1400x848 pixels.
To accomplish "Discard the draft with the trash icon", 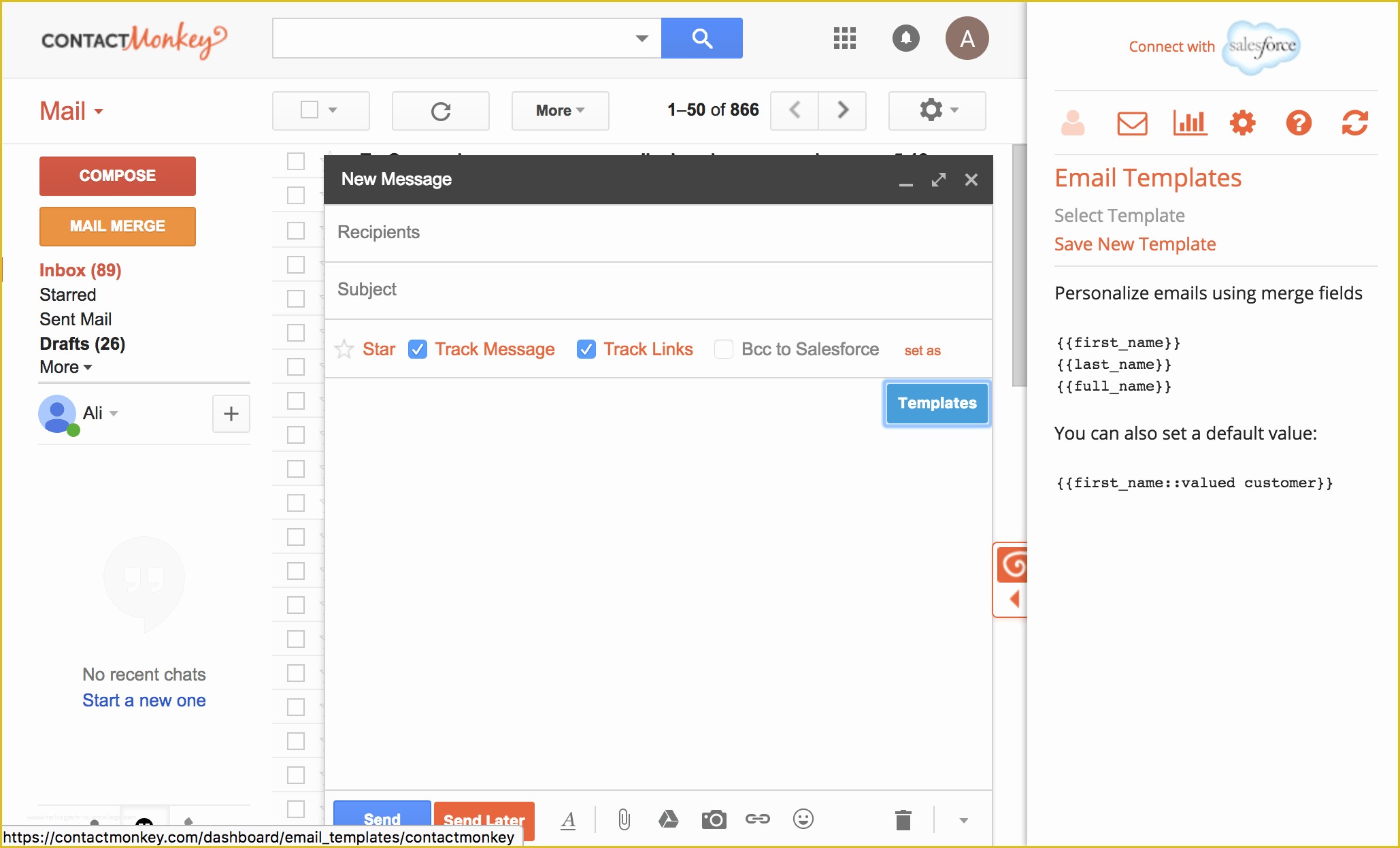I will pyautogui.click(x=903, y=820).
